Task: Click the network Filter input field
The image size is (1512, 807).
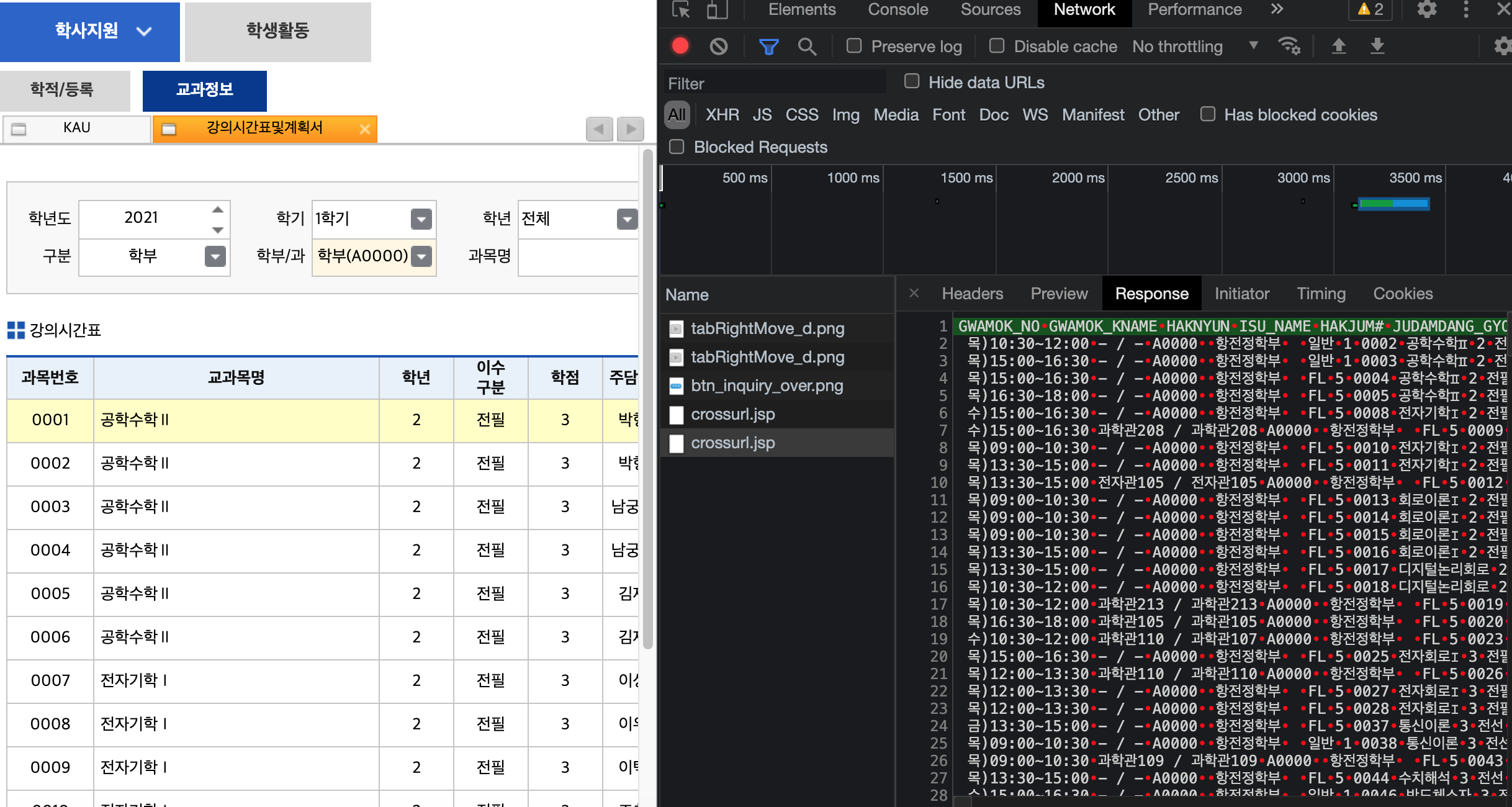Action: (775, 83)
